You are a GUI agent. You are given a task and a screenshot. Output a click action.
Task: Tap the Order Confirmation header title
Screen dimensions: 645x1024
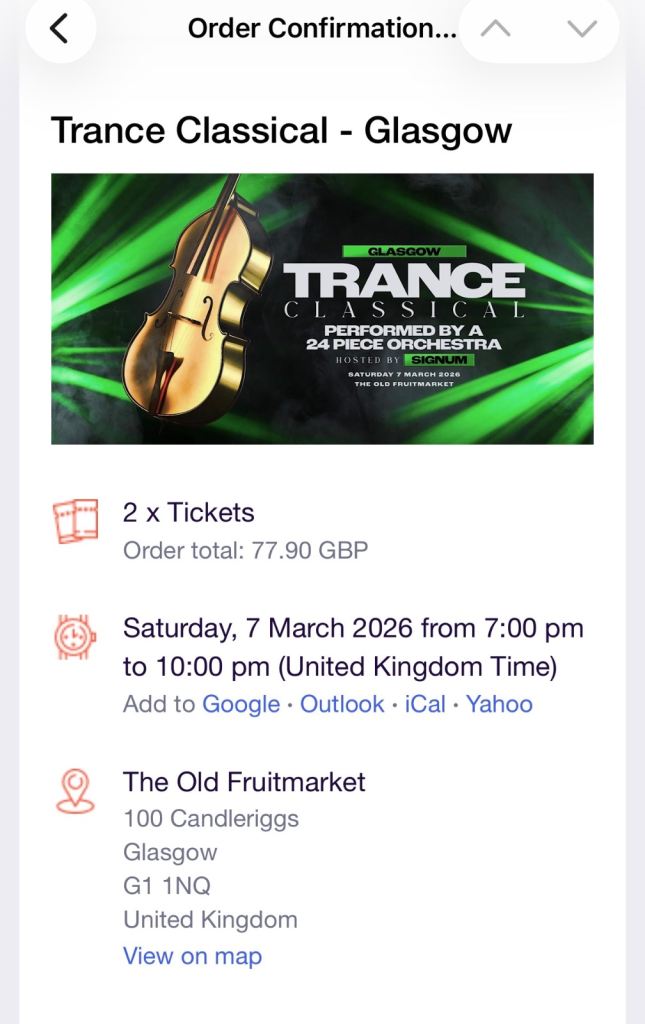pyautogui.click(x=321, y=29)
